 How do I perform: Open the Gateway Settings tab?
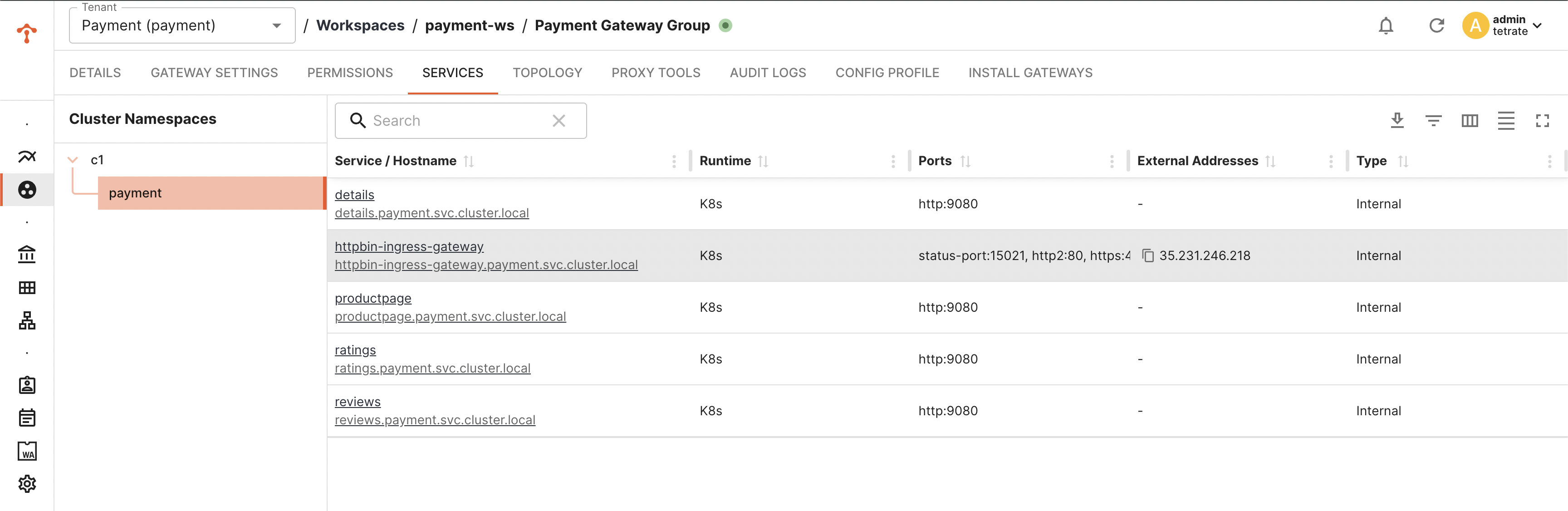click(214, 73)
